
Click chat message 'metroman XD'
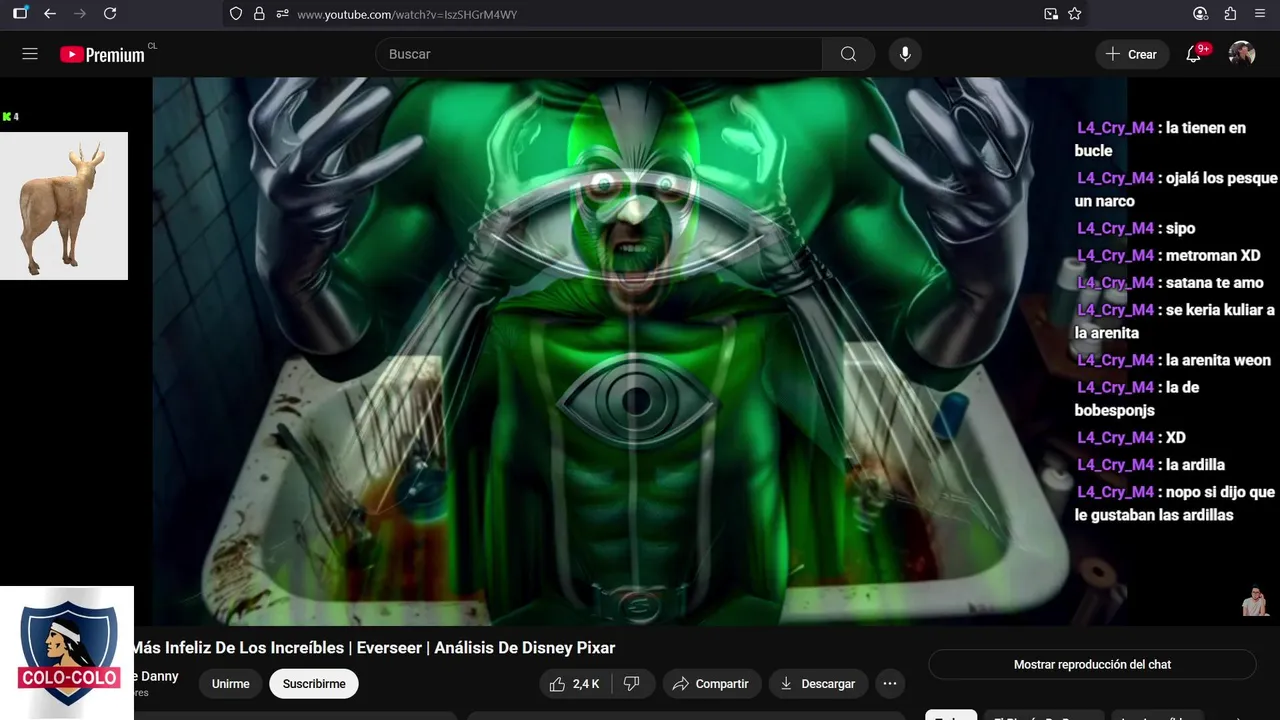point(1168,255)
